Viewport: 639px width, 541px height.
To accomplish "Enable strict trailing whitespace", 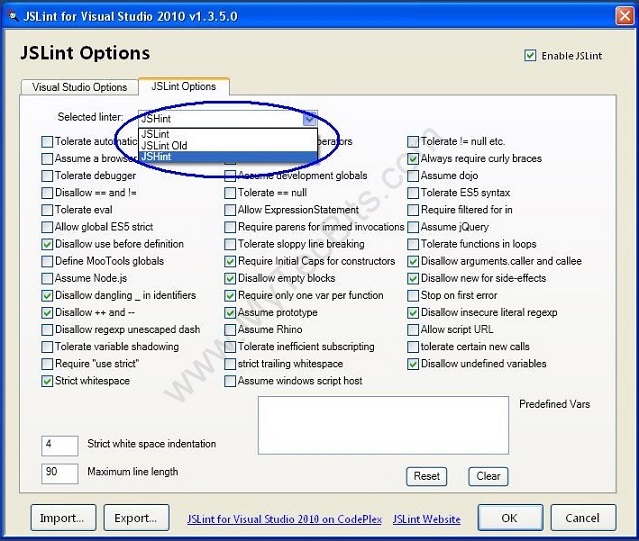I will click(230, 364).
